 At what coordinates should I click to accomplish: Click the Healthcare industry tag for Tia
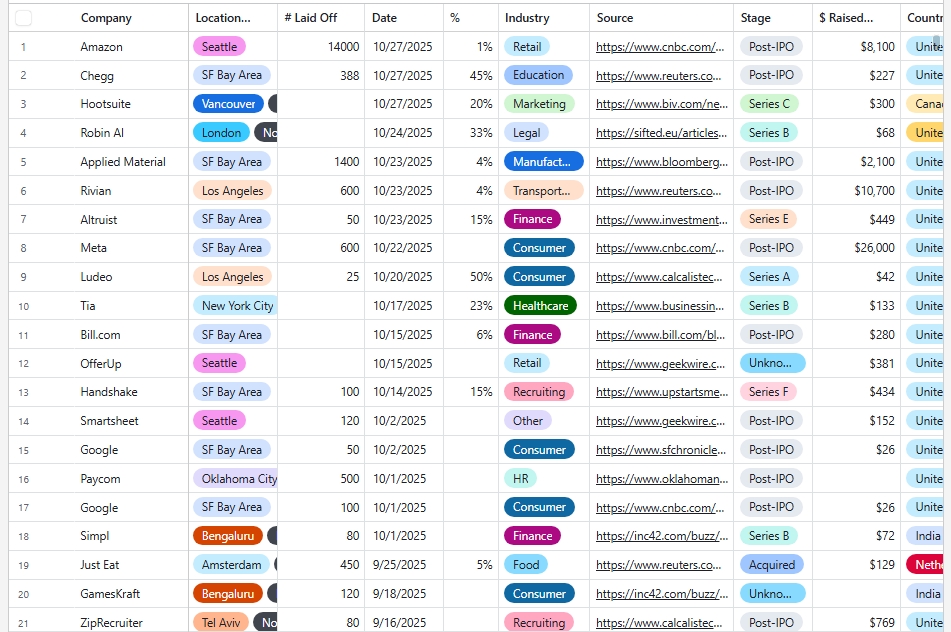540,306
